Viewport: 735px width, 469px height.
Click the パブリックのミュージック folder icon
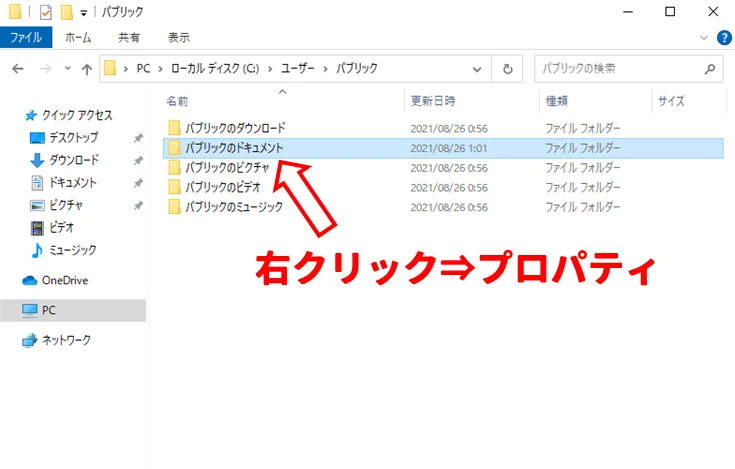[x=174, y=207]
